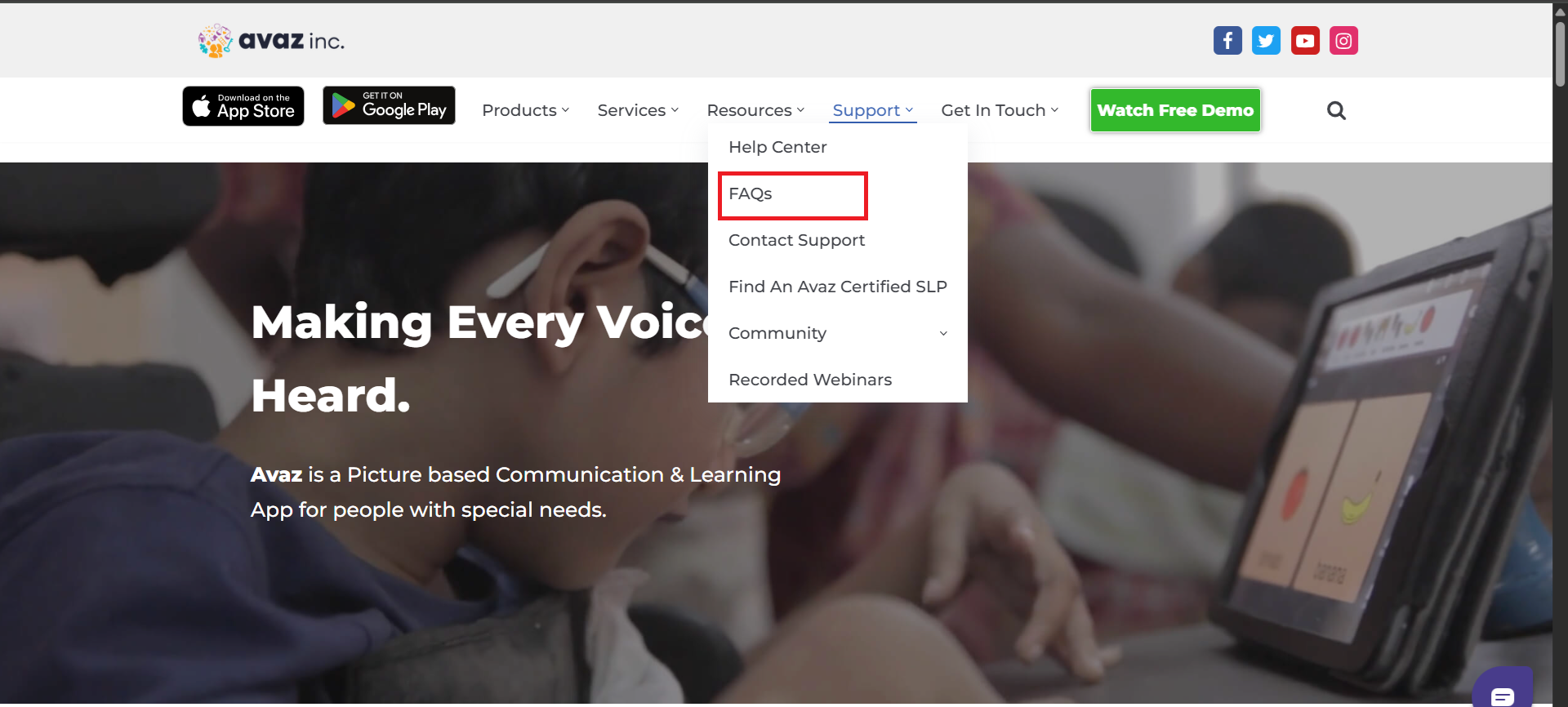Image resolution: width=1568 pixels, height=707 pixels.
Task: Open the YouTube social icon
Action: coord(1305,41)
